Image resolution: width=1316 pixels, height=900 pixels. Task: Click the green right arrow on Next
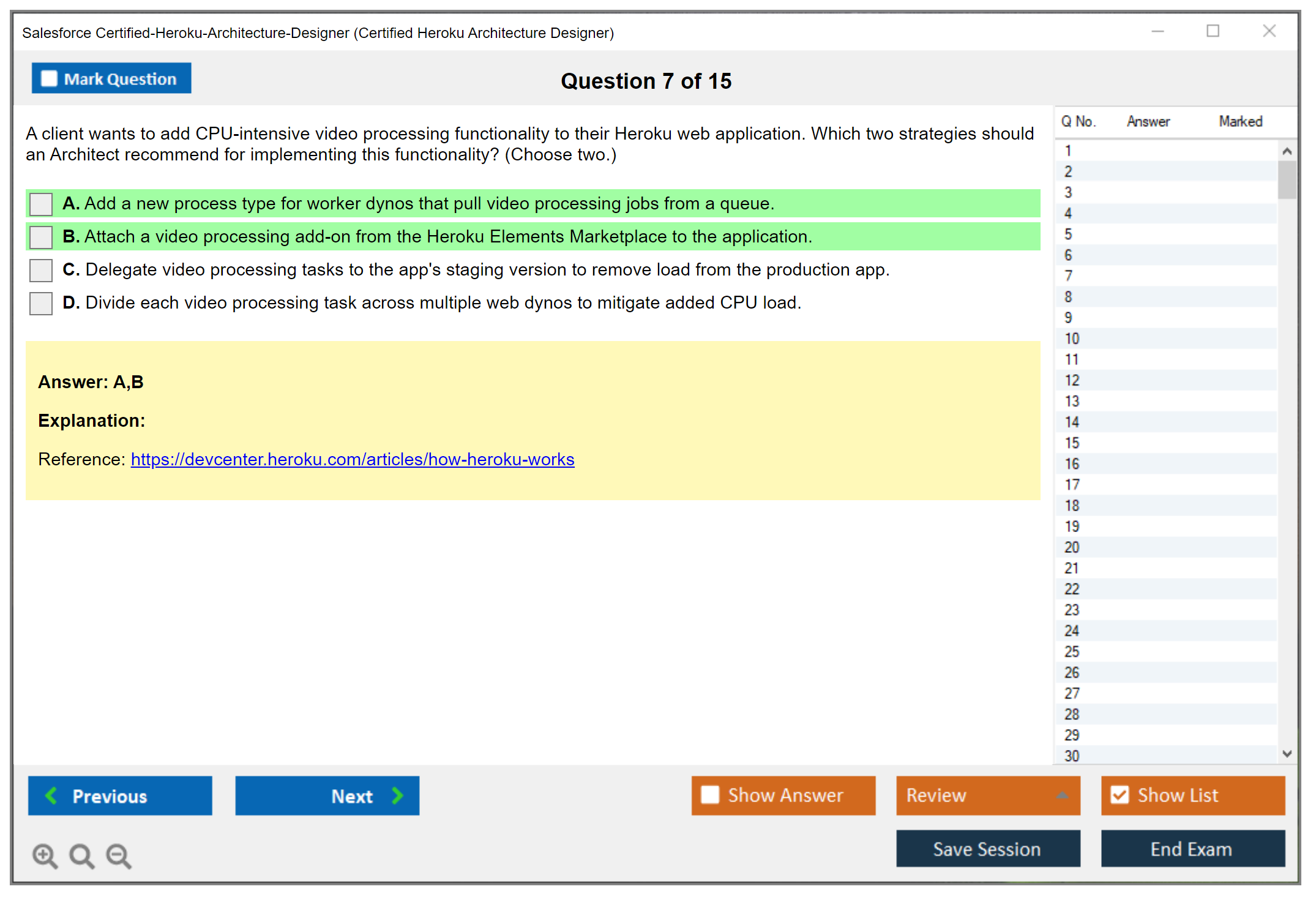[397, 795]
